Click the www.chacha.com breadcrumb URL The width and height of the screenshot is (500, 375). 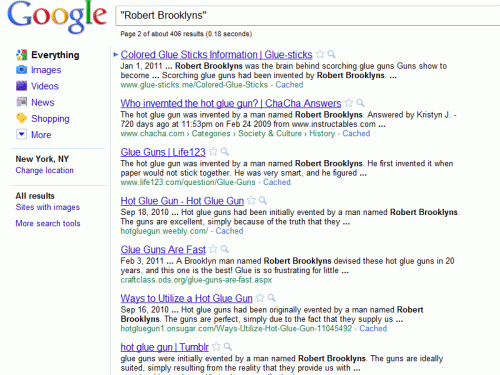pos(152,134)
